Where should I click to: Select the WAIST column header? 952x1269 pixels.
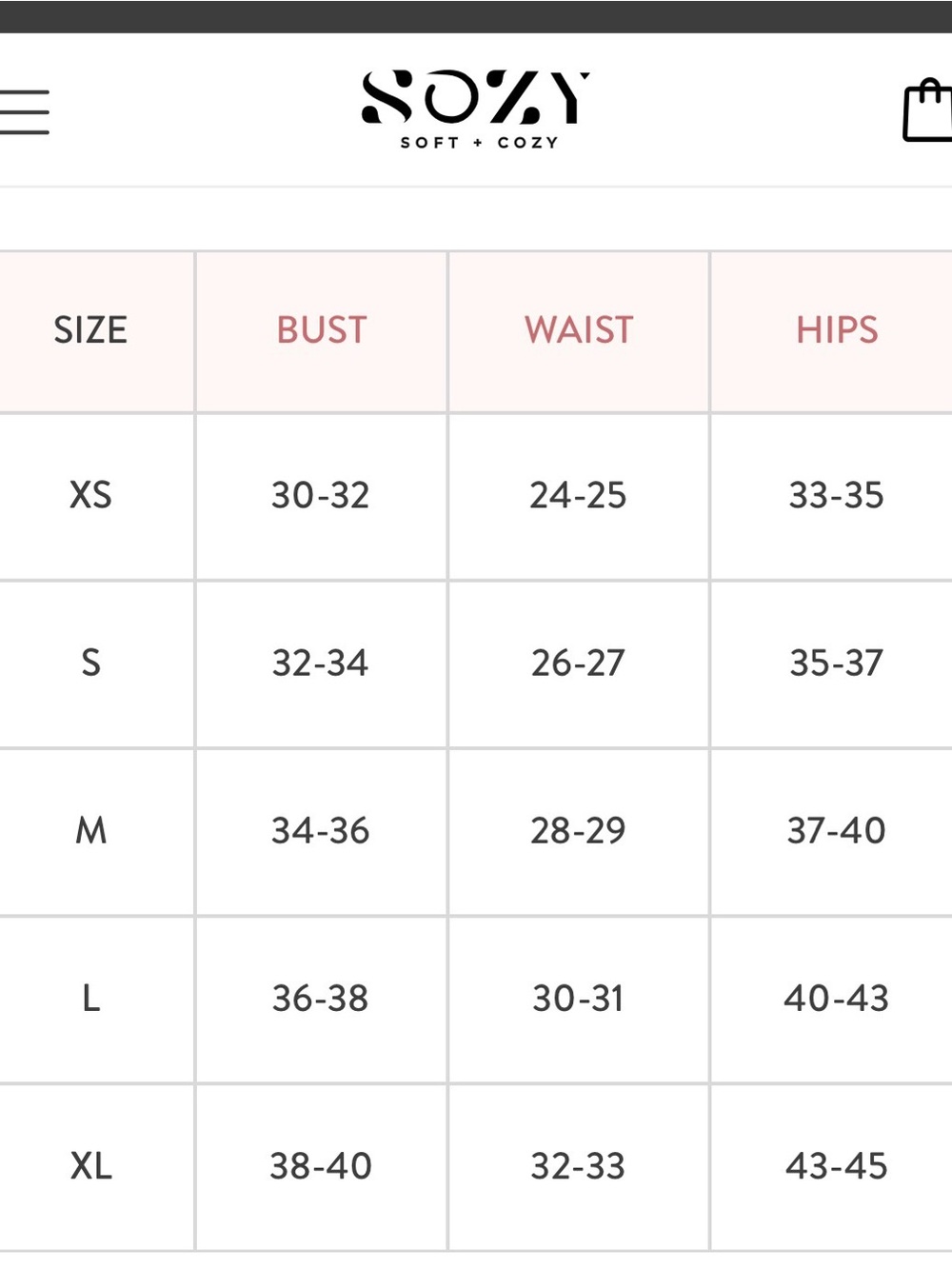point(579,330)
